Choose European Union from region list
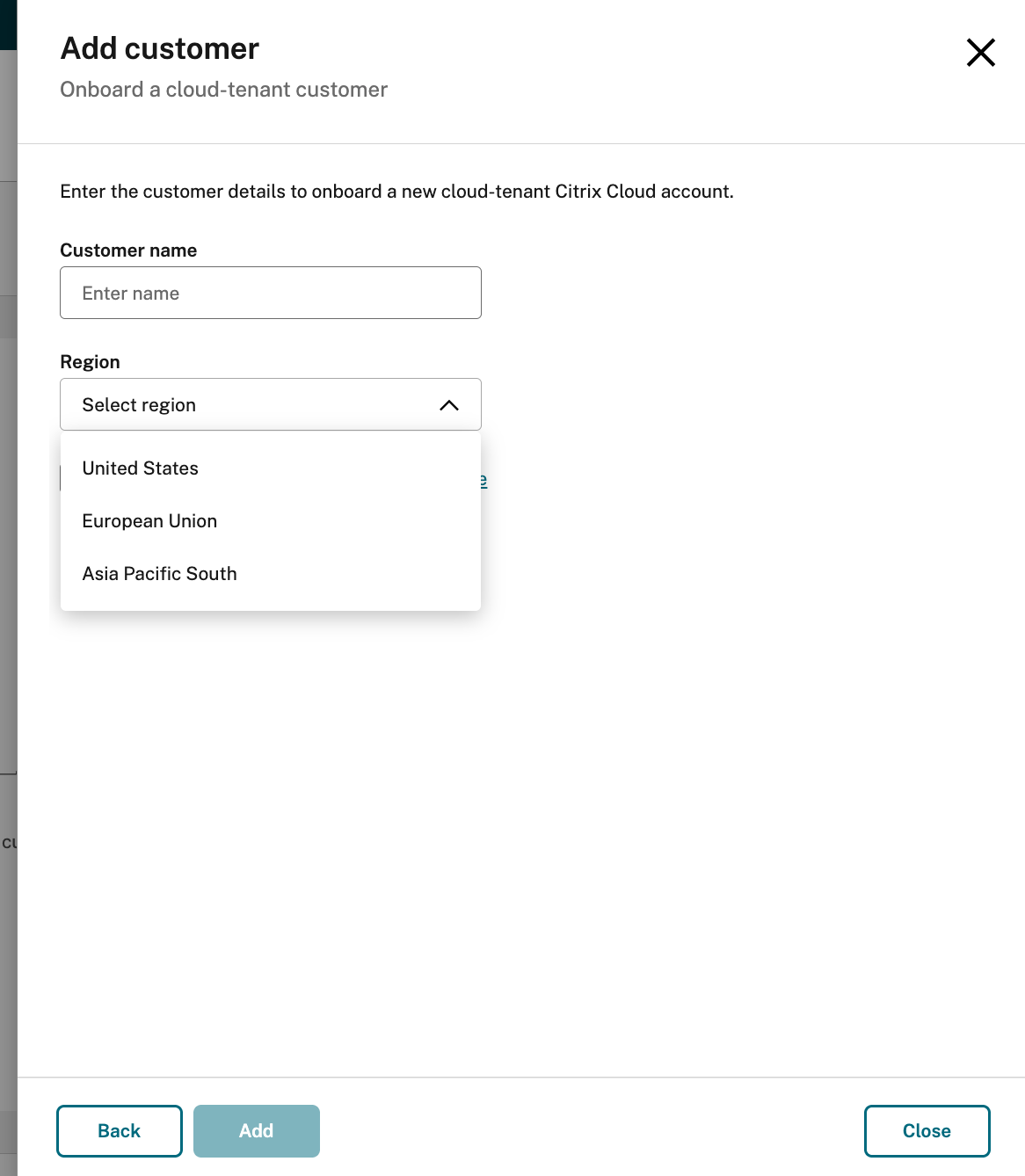The width and height of the screenshot is (1025, 1176). (271, 521)
